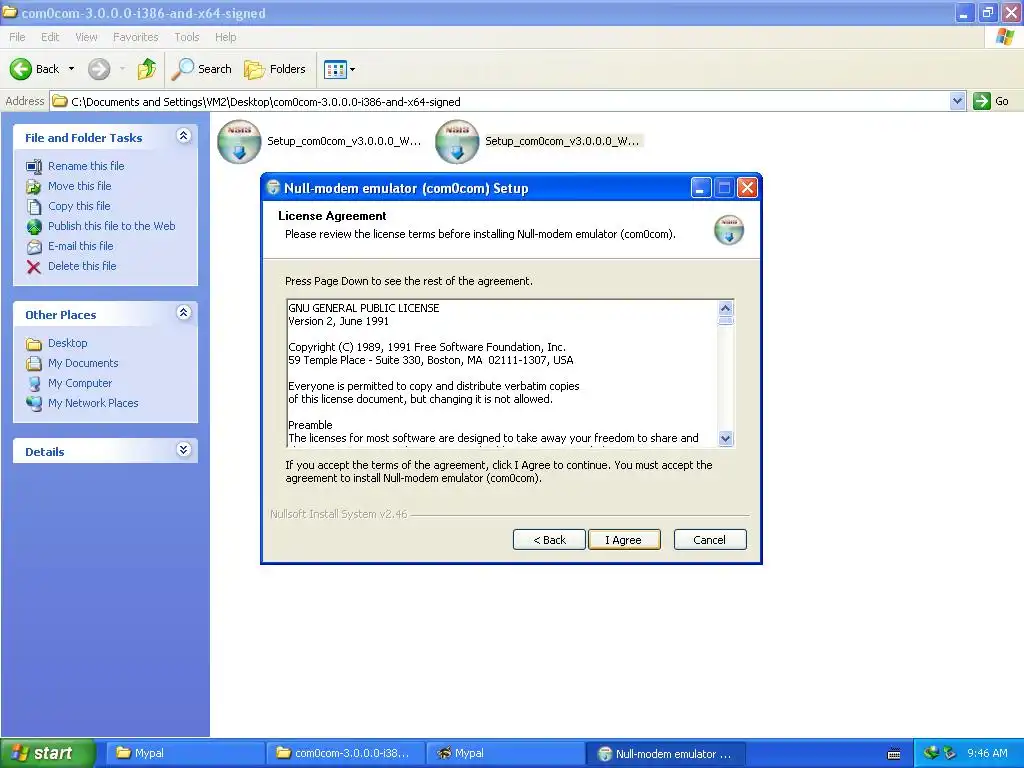
Task: Open the Help menu
Action: click(x=225, y=37)
